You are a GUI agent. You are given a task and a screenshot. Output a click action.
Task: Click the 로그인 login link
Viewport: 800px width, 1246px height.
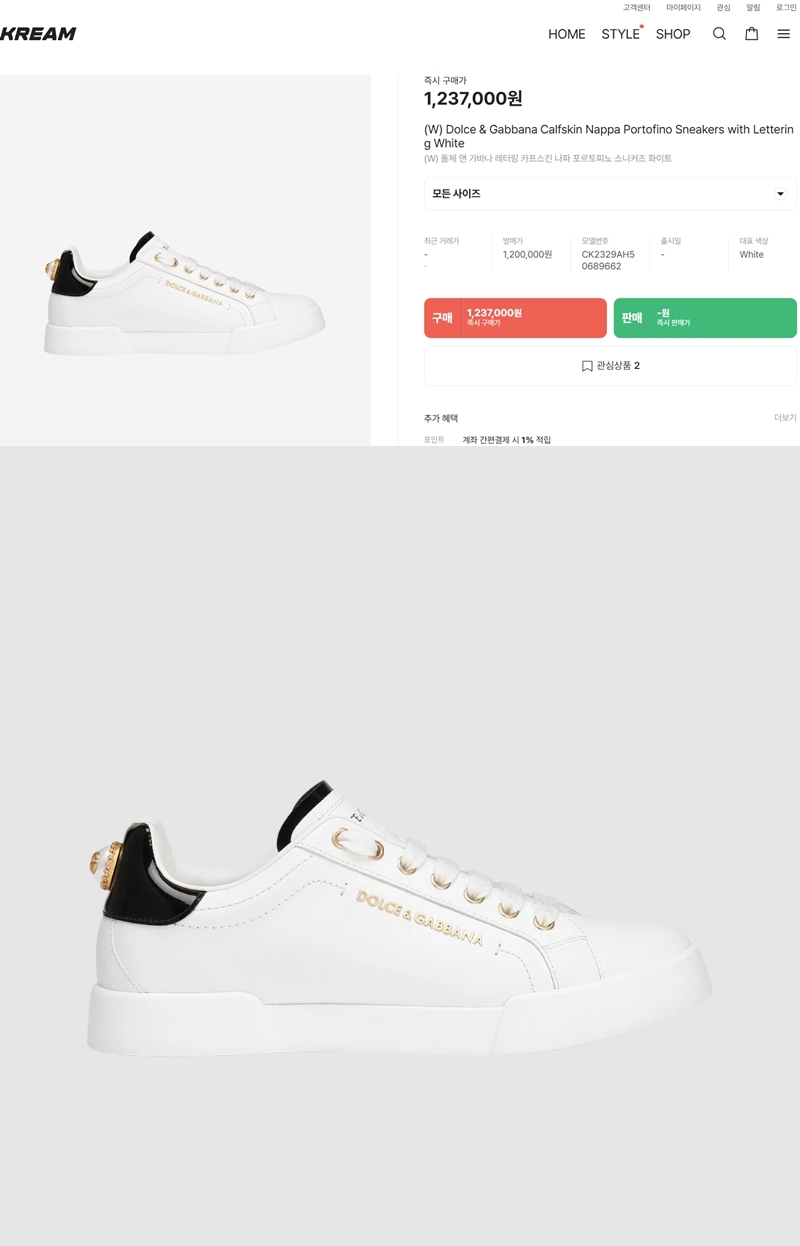click(786, 8)
